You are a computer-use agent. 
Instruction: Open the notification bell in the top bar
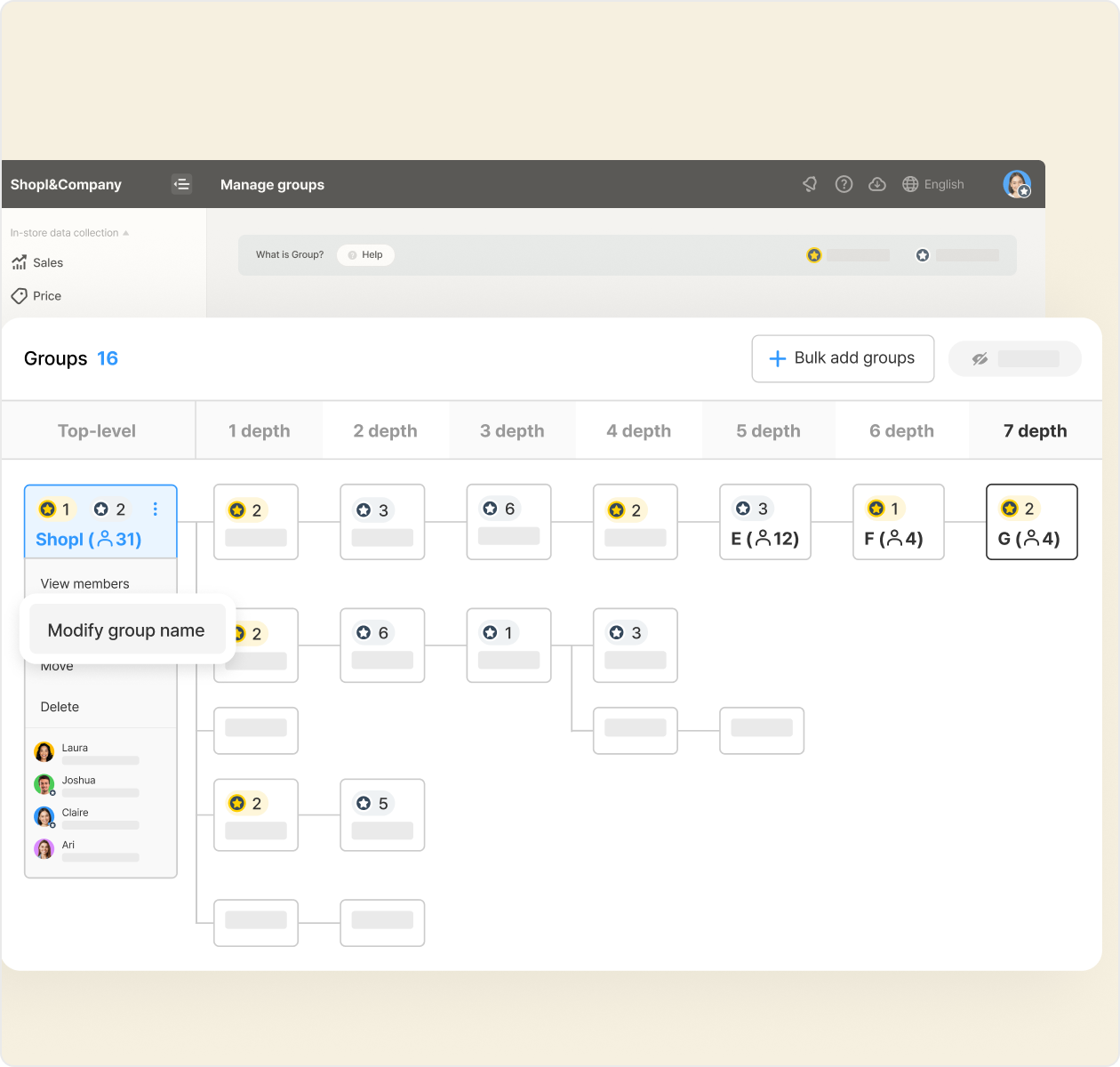click(810, 184)
